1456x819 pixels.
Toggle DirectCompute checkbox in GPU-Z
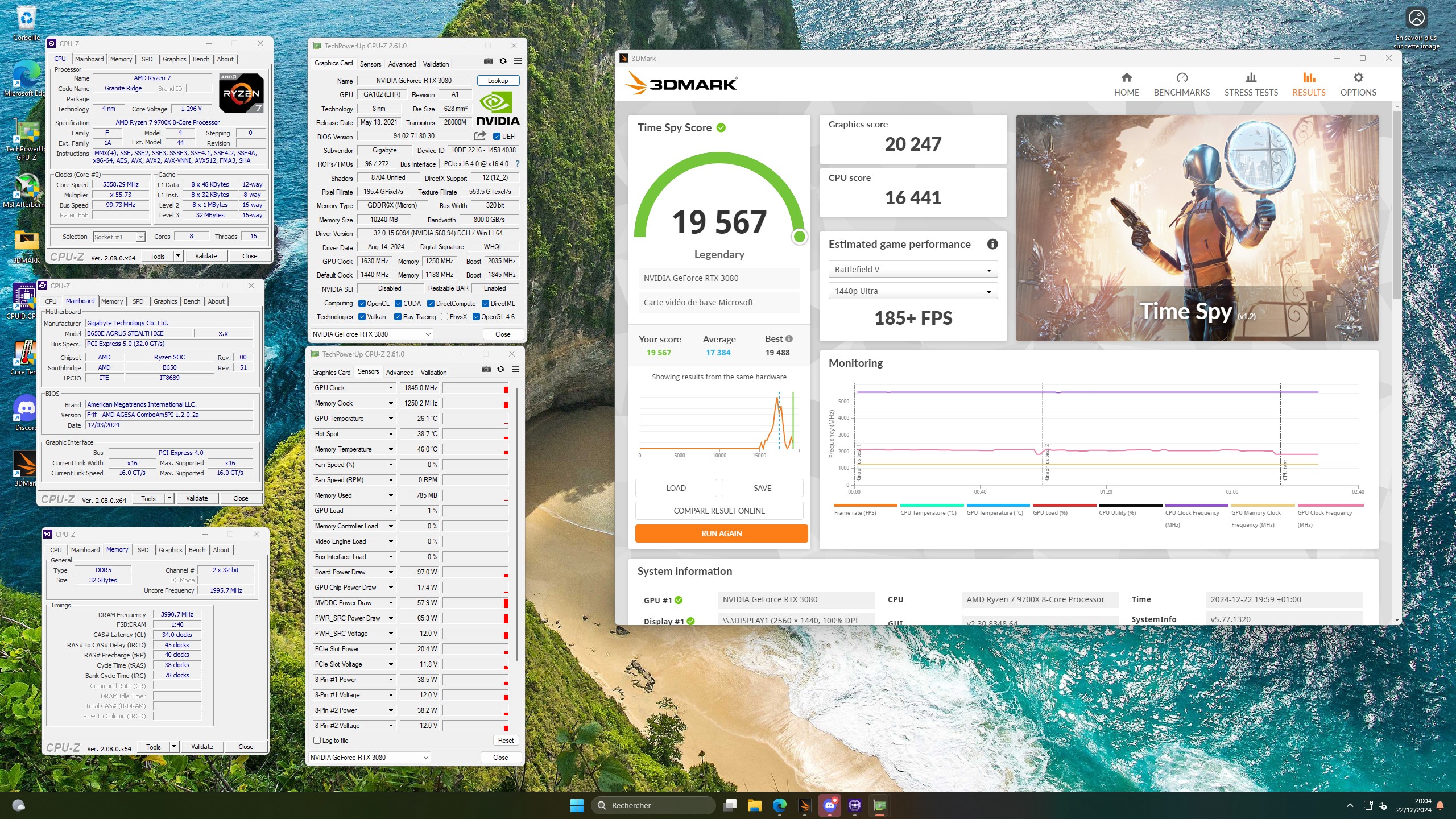tap(431, 303)
